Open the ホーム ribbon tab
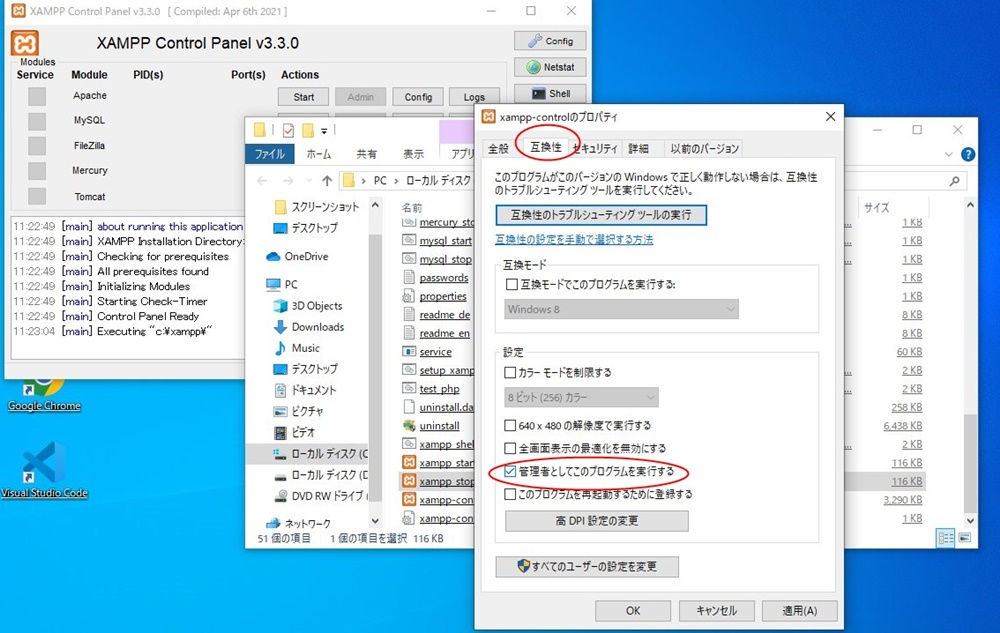Screen dimensions: 1000x633 tap(318, 154)
